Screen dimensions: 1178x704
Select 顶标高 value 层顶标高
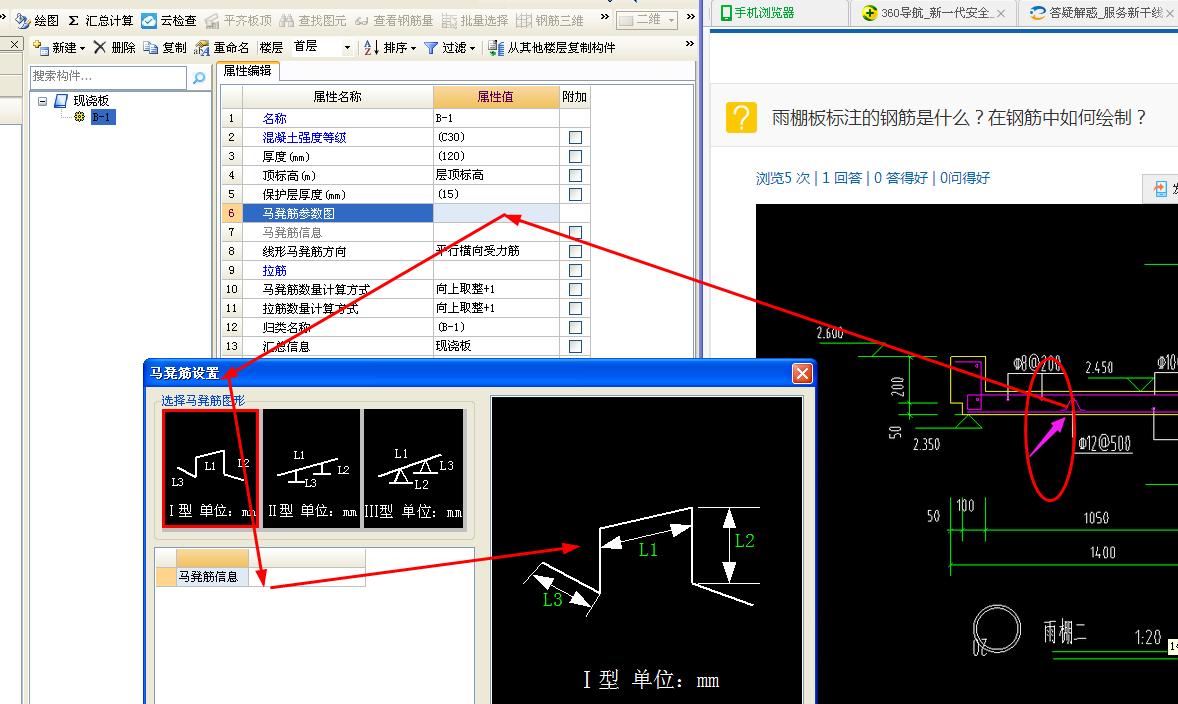[x=496, y=175]
